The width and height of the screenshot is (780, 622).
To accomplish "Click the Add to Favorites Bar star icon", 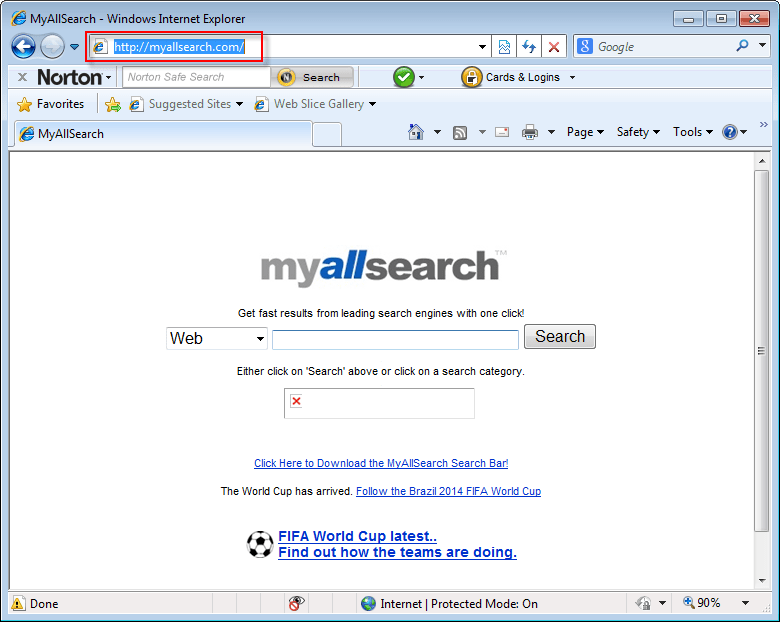I will (113, 104).
